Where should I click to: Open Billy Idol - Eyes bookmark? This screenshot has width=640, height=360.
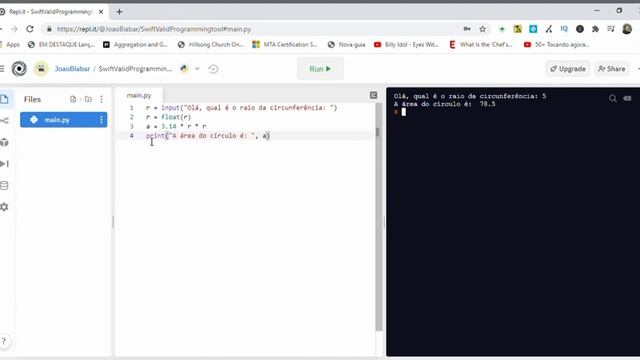406,44
